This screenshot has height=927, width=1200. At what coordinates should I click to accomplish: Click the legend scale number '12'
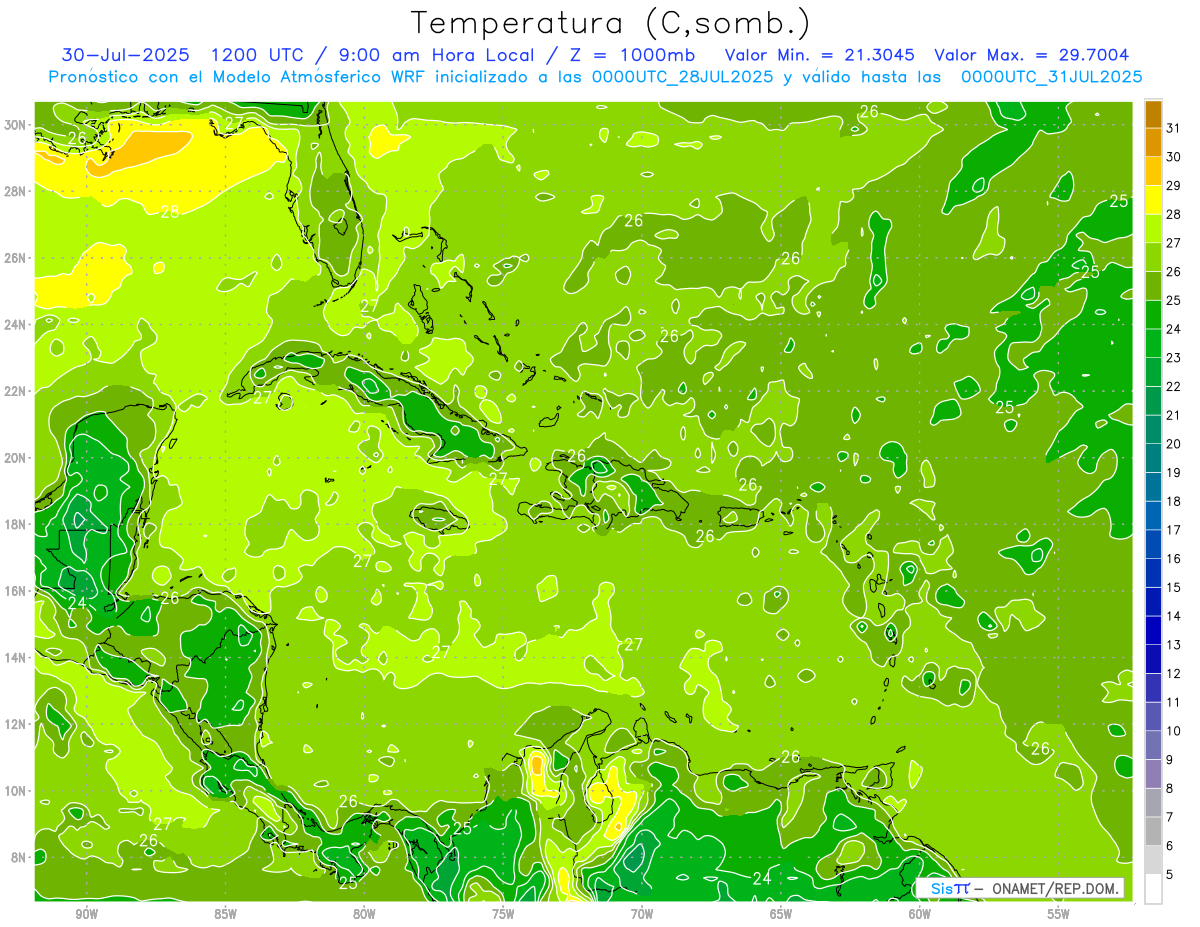coord(1174,674)
